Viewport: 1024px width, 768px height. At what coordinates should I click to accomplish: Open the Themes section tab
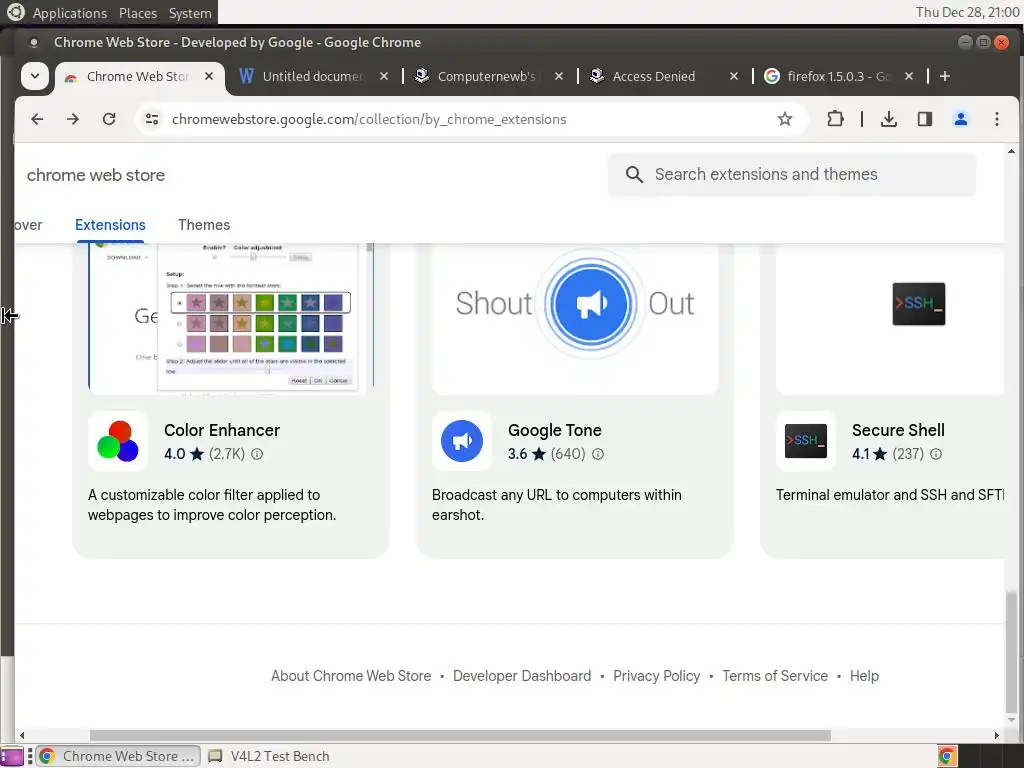coord(204,225)
